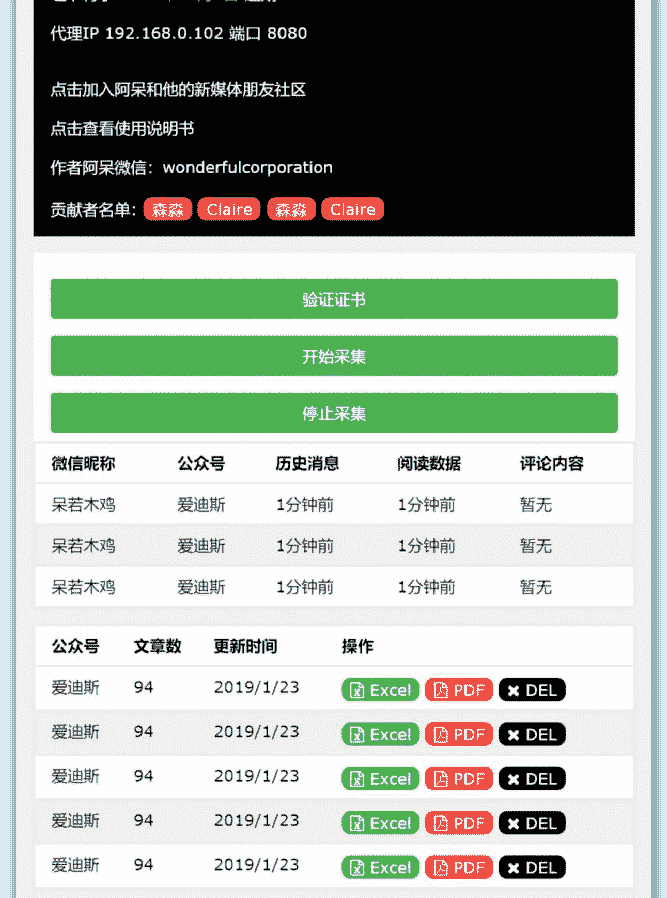Select first 呆若木鸡 row in table
This screenshot has height=898, width=667.
coord(83,505)
